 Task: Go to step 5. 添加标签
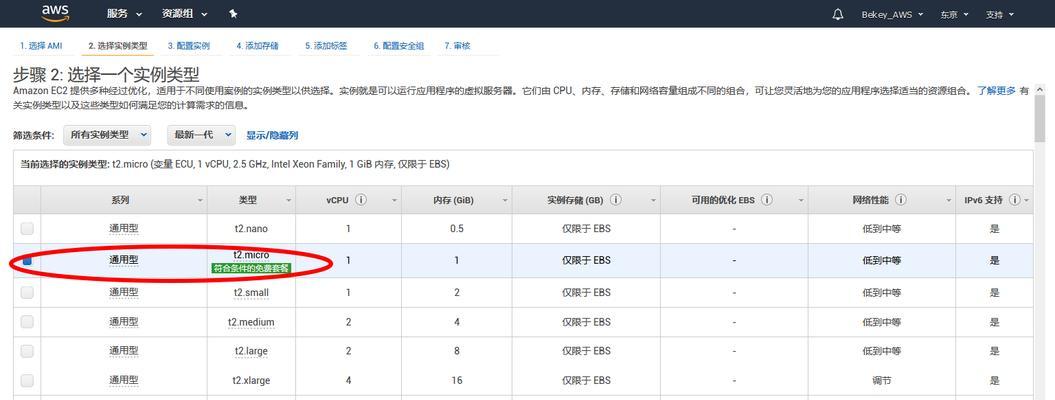(326, 46)
